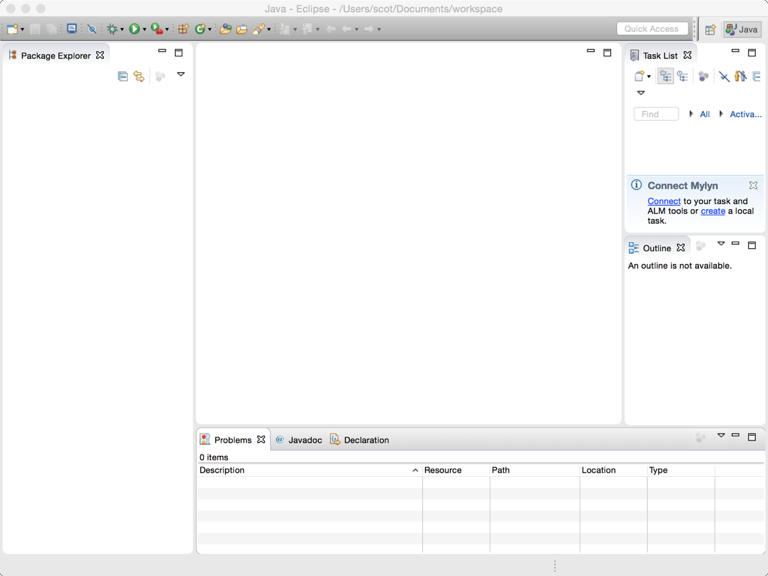The height and width of the screenshot is (576, 768).
Task: Click the grayed-out Save icon
Action: click(x=35, y=29)
